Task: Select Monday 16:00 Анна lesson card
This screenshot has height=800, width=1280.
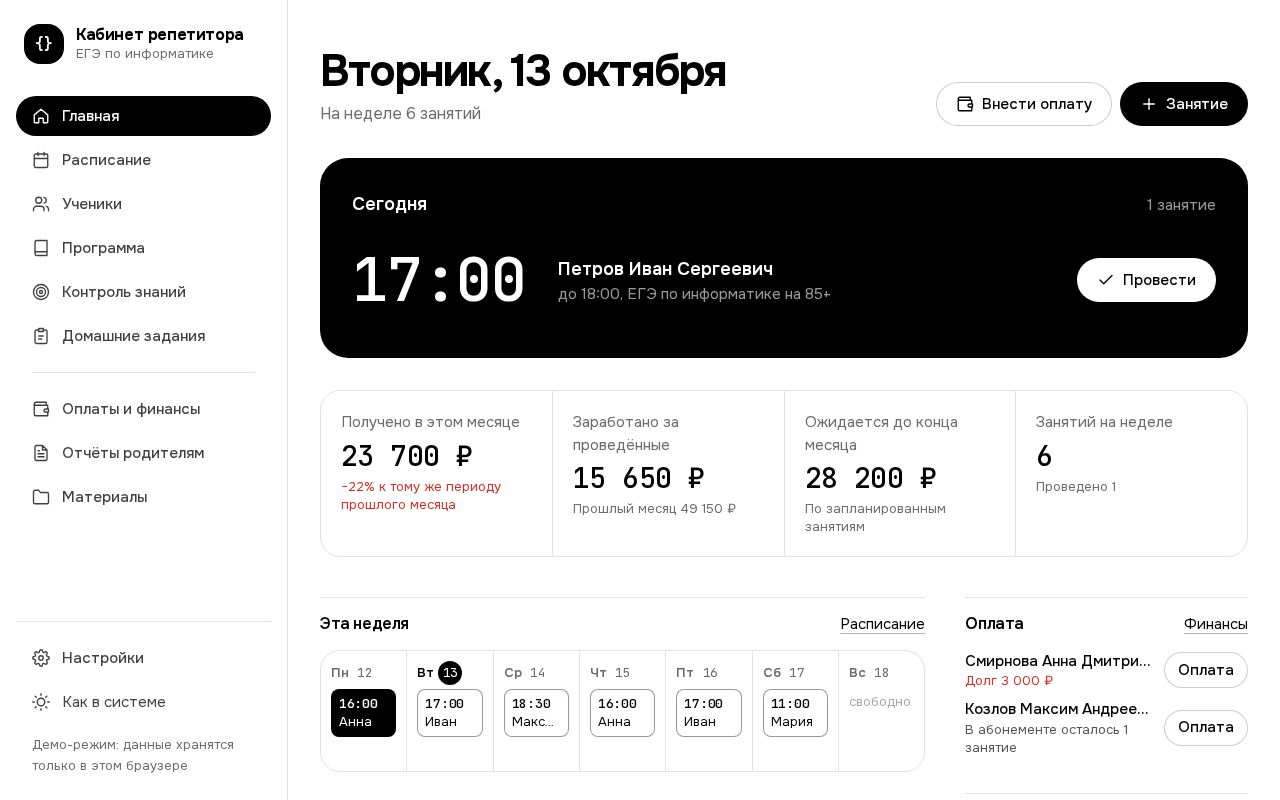Action: [x=363, y=713]
